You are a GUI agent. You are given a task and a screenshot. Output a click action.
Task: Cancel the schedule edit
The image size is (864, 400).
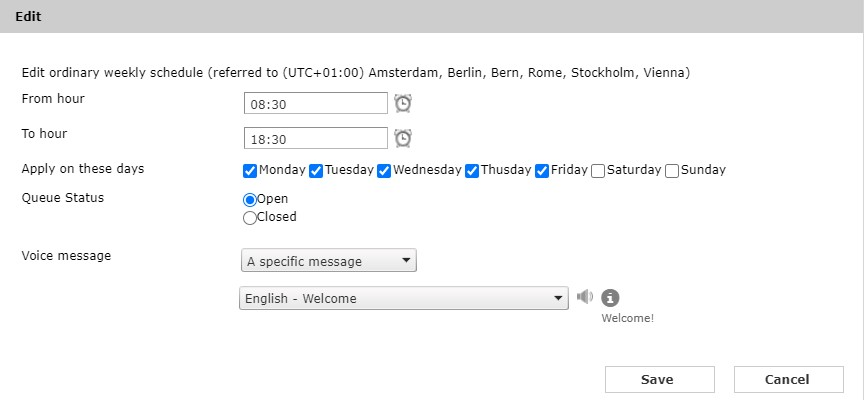(787, 379)
